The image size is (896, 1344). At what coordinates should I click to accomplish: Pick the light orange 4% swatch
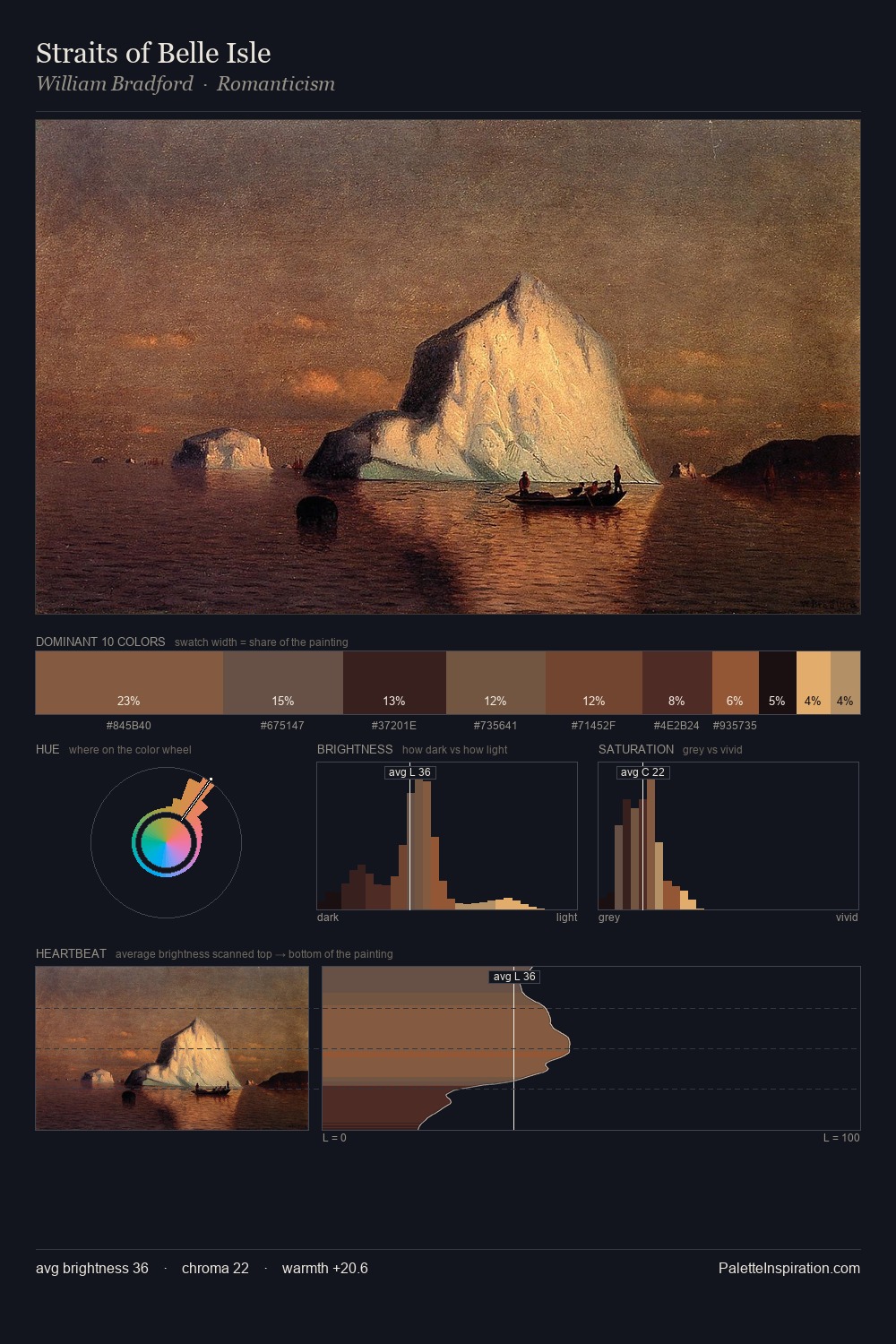[x=814, y=683]
